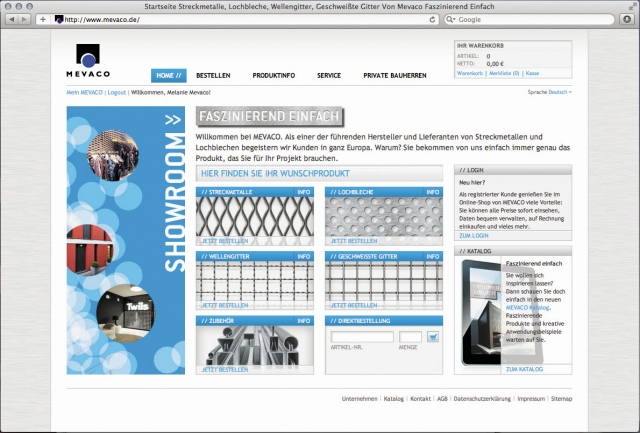This screenshot has width=640, height=433.
Task: Click the Zubehör profiles image
Action: pos(255,346)
